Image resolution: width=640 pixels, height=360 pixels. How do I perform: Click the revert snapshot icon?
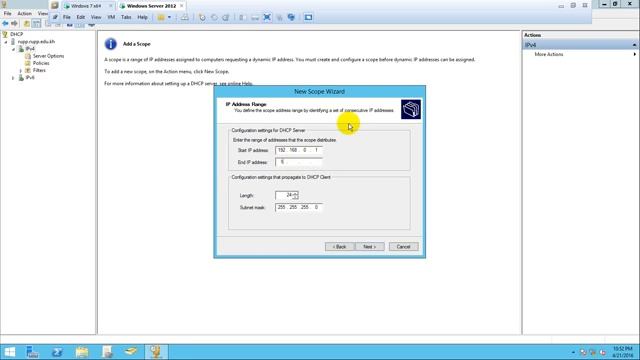coord(214,17)
